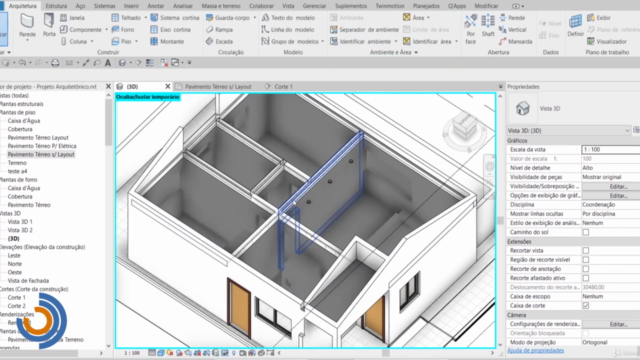Choose the Janela window tool
Image resolution: width=640 pixels, height=360 pixels.
(72, 18)
